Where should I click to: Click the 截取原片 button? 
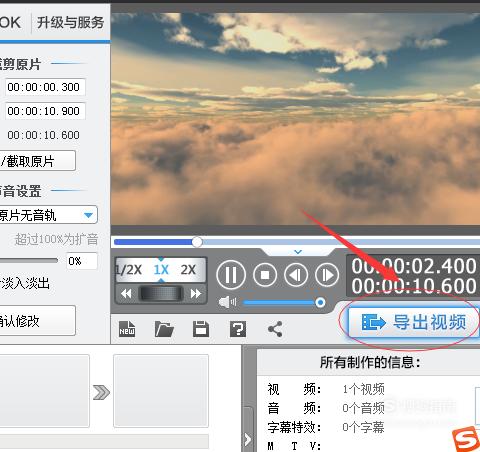37,161
